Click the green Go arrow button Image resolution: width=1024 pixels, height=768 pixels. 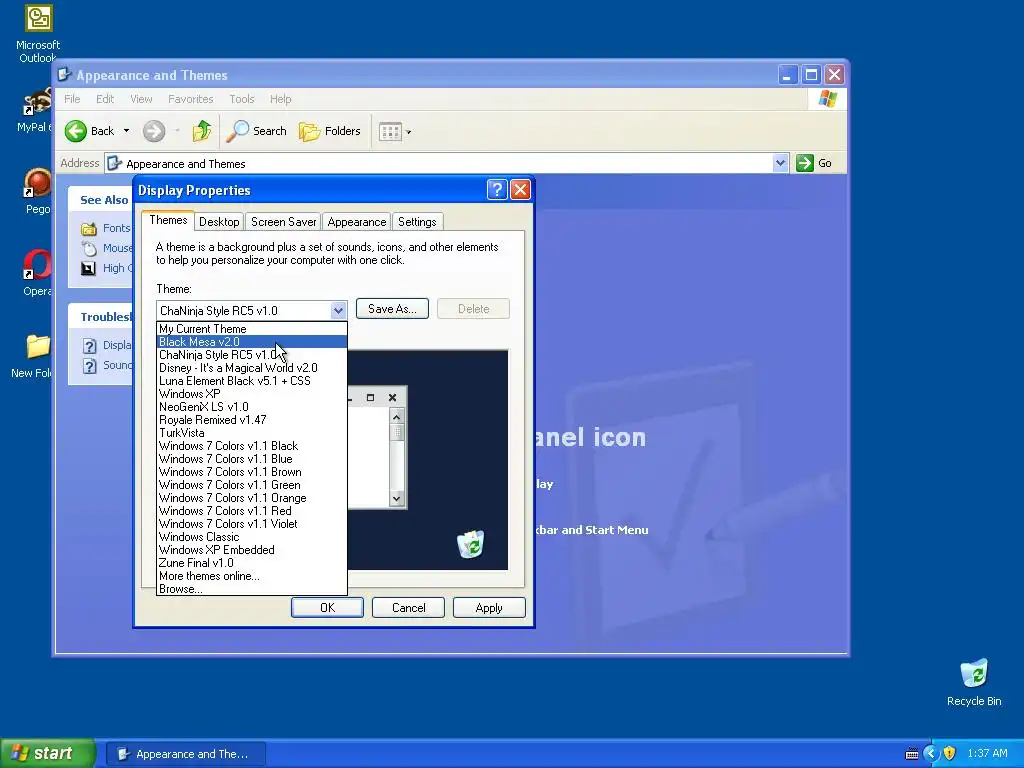(805, 163)
